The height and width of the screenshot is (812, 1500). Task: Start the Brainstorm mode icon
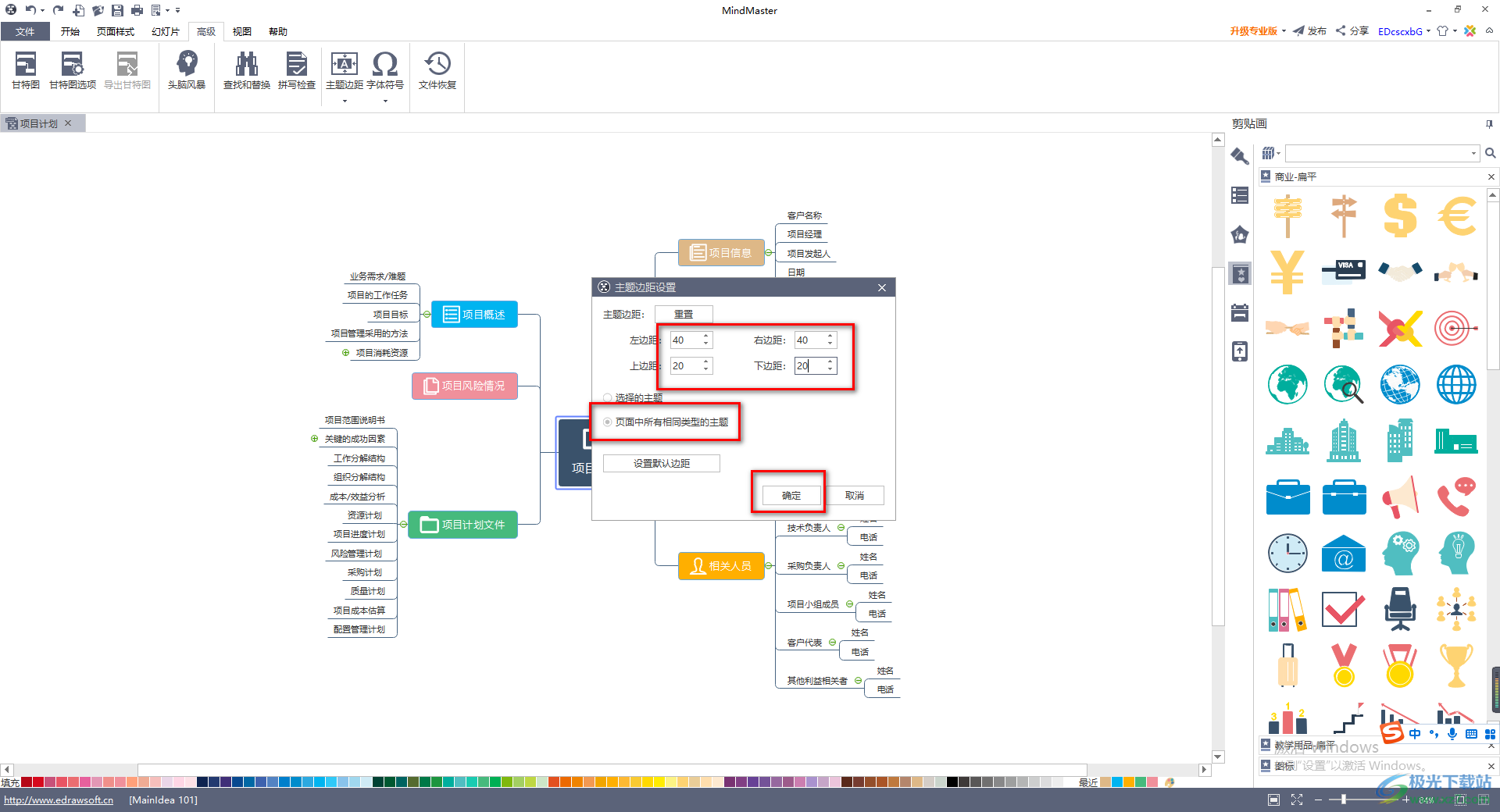pos(187,71)
